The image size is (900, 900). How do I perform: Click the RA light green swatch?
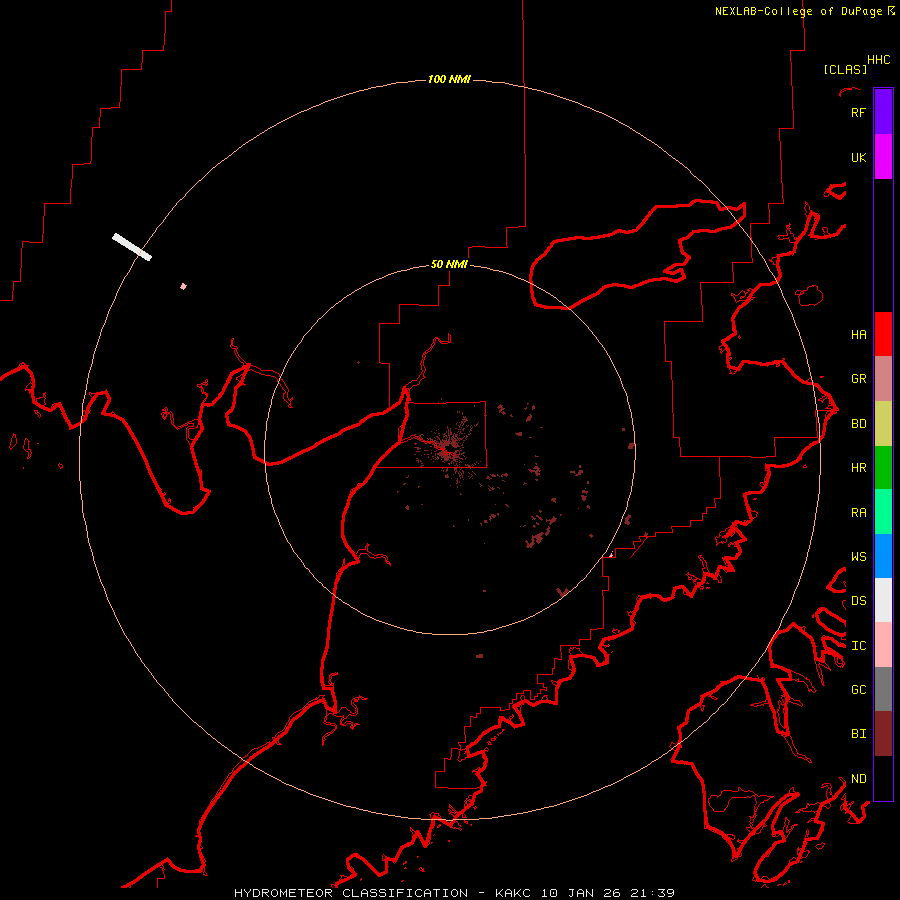coord(883,512)
